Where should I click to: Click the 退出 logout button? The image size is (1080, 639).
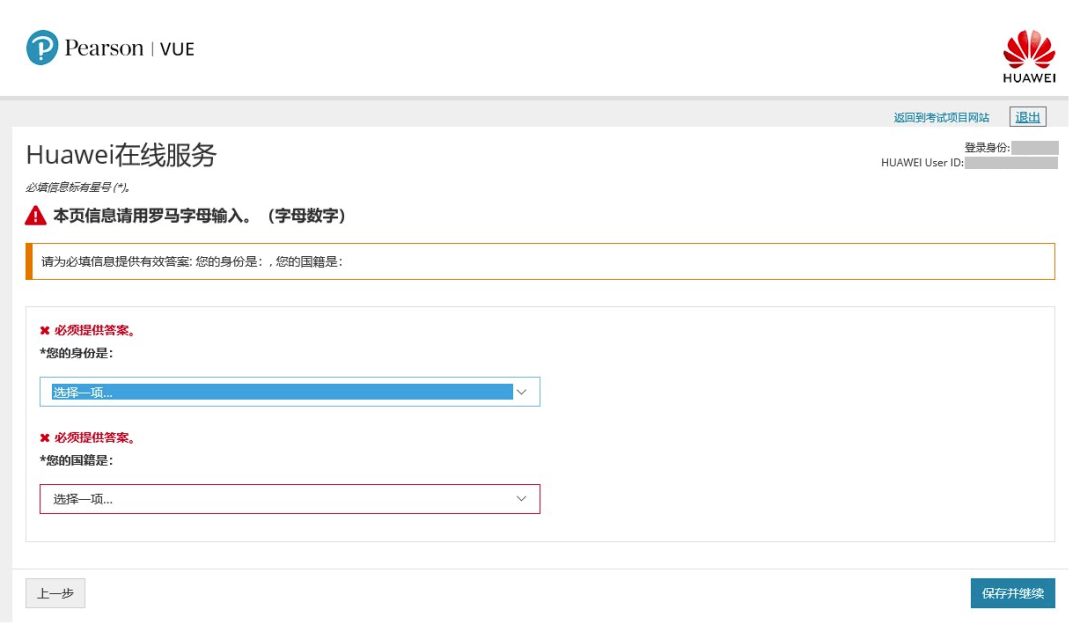1028,117
